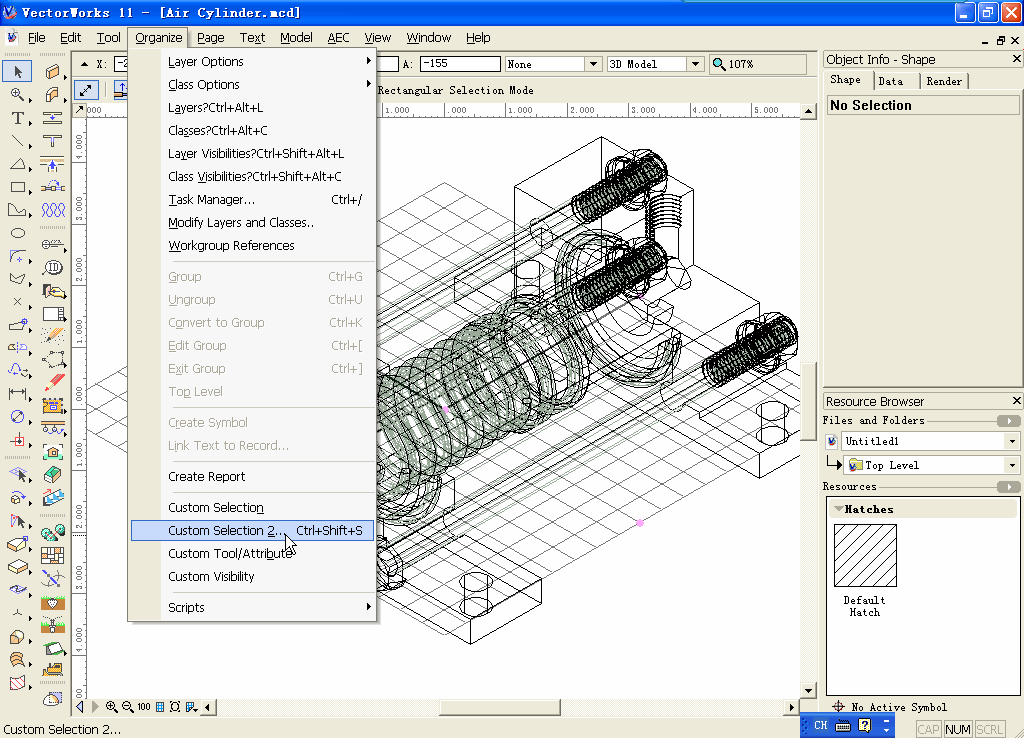Open Top Level folder dropdown

[x=1012, y=465]
